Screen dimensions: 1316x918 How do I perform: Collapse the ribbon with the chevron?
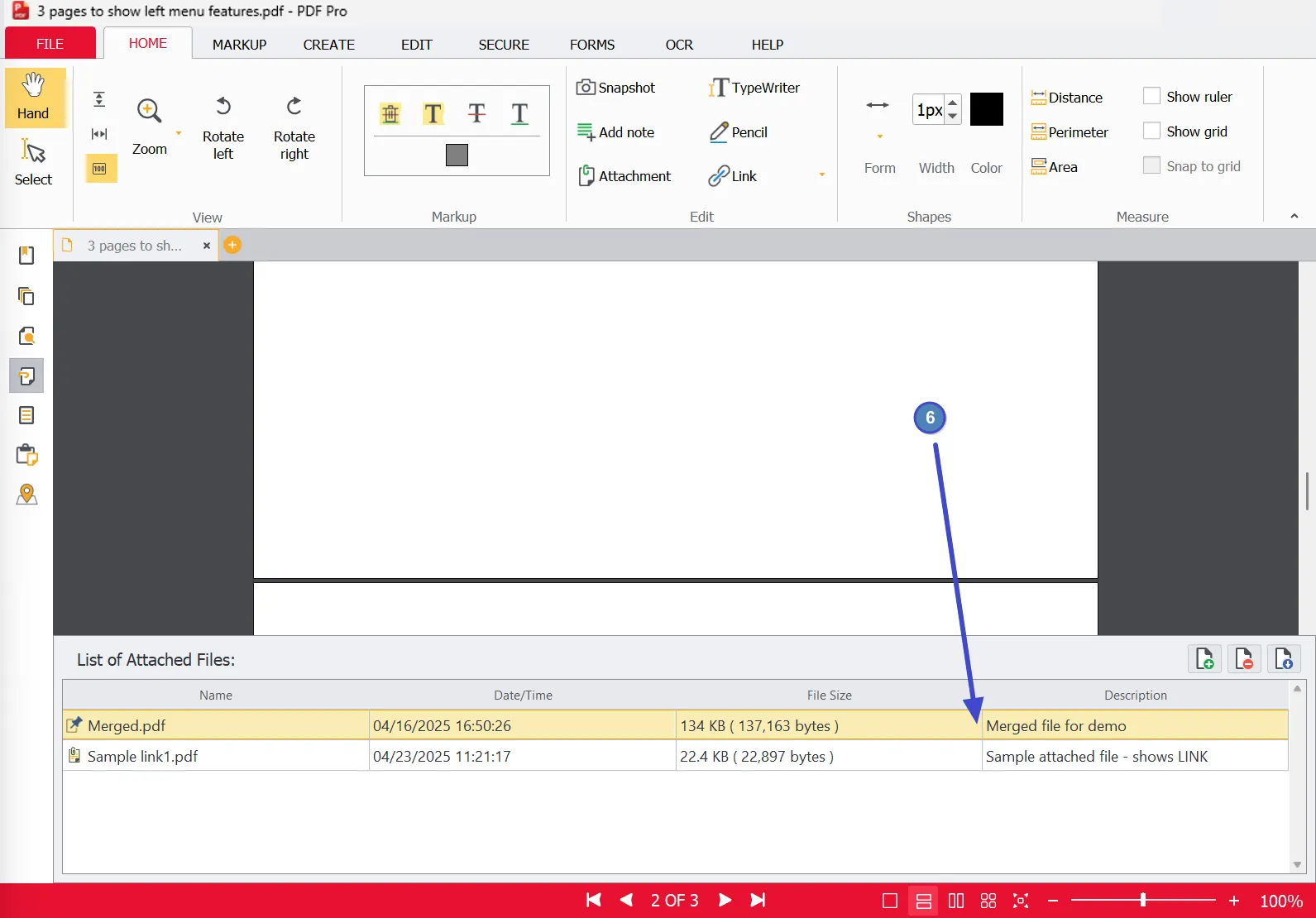click(1294, 216)
